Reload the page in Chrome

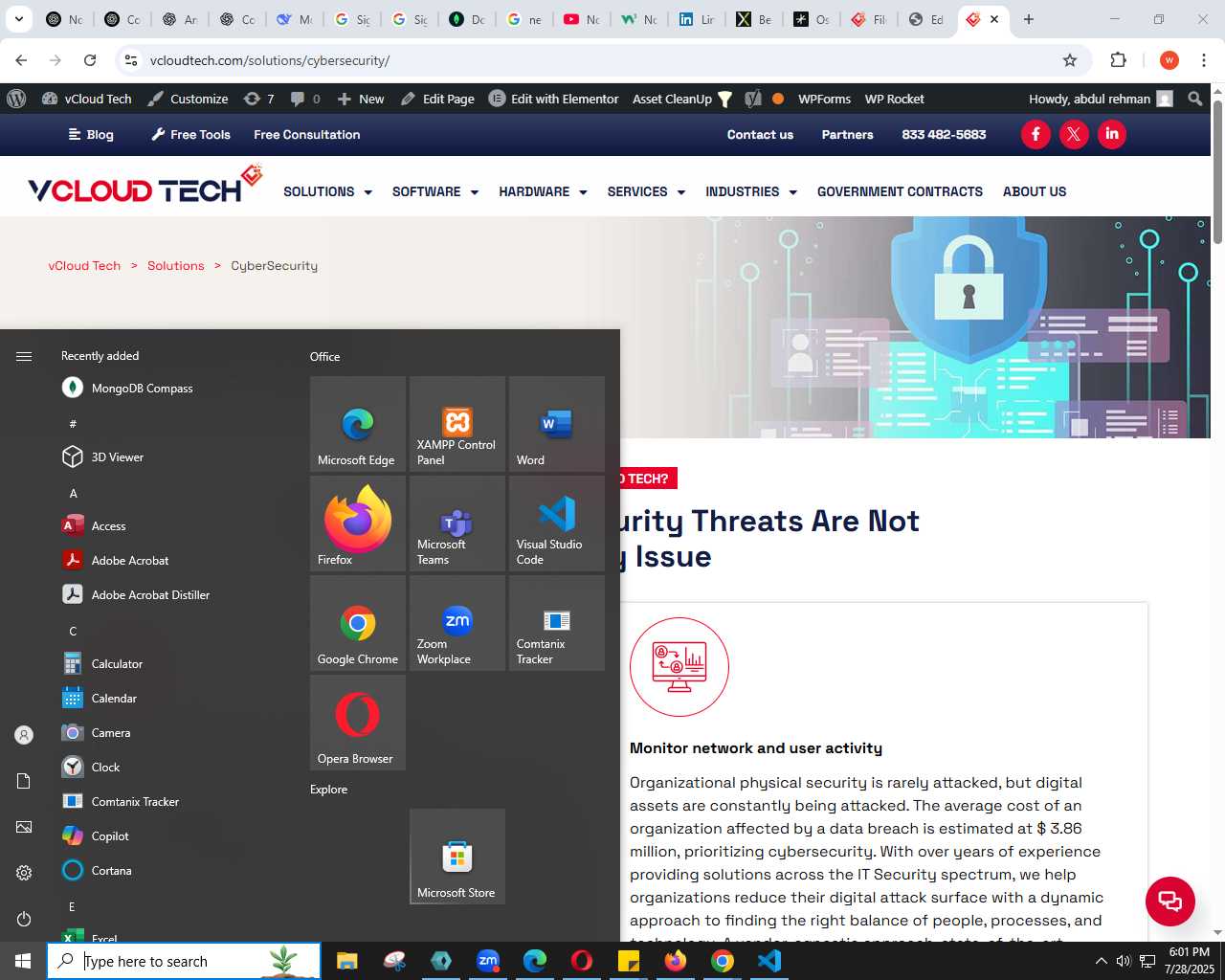tap(90, 60)
